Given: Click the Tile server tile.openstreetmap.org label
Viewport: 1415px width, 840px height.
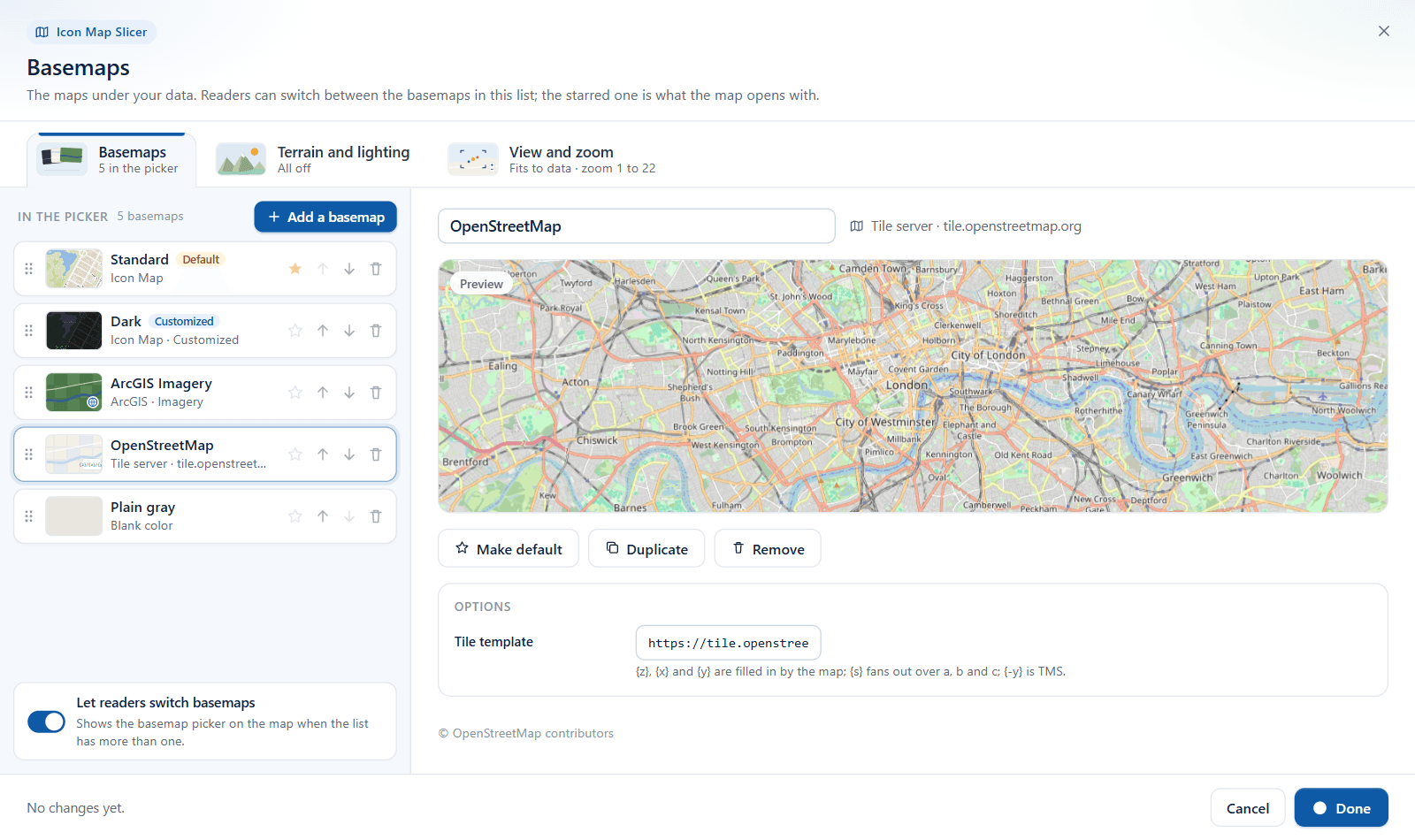Looking at the screenshot, I should (x=966, y=226).
